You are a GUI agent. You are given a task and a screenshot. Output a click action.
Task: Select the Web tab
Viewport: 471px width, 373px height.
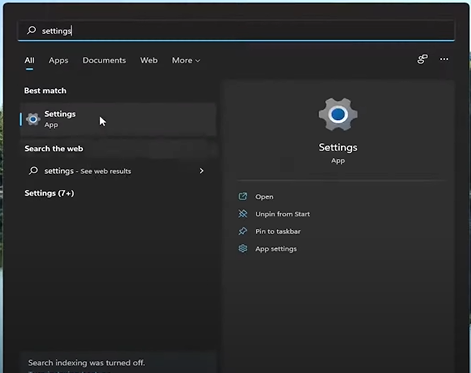149,60
